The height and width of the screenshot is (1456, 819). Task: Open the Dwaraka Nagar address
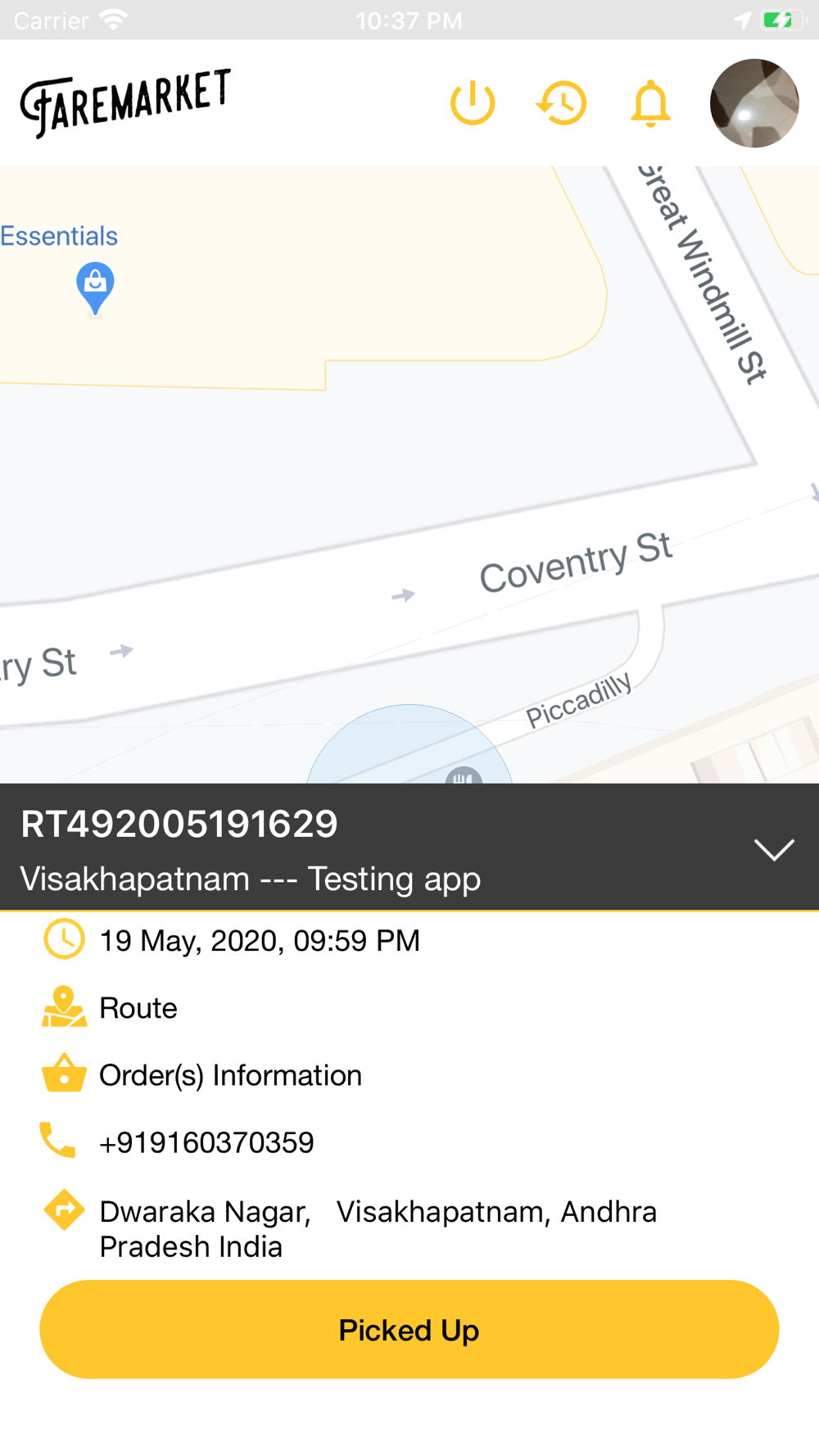pyautogui.click(x=378, y=1229)
